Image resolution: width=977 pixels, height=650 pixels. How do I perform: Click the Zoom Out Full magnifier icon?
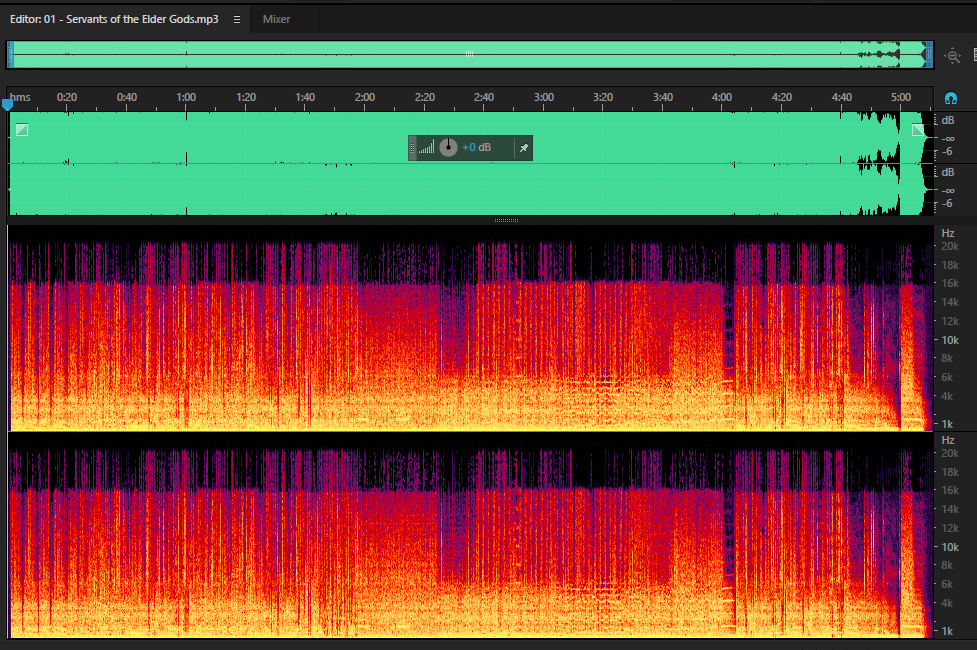(952, 55)
